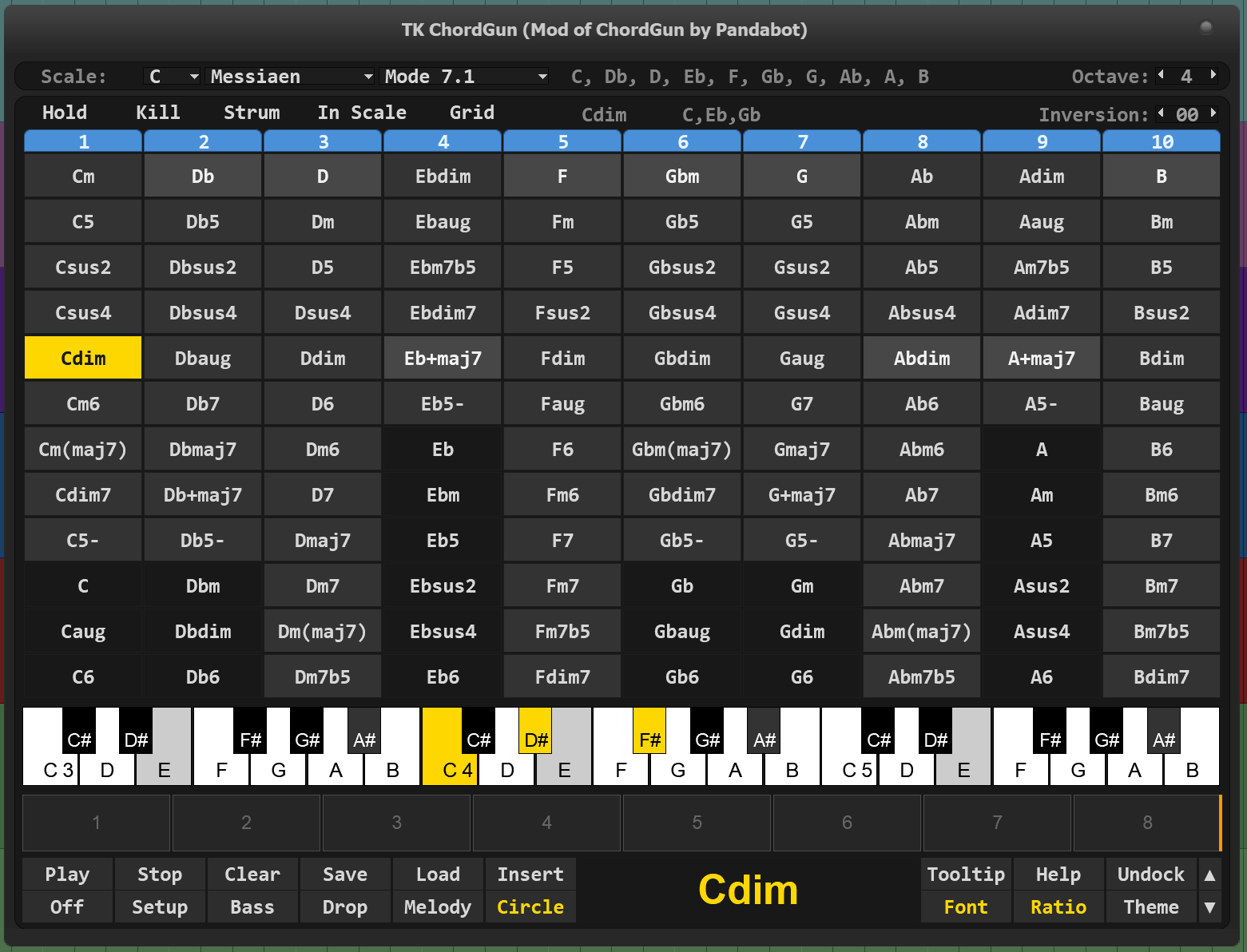Toggle the Tooltip button
1247x952 pixels.
tap(966, 875)
